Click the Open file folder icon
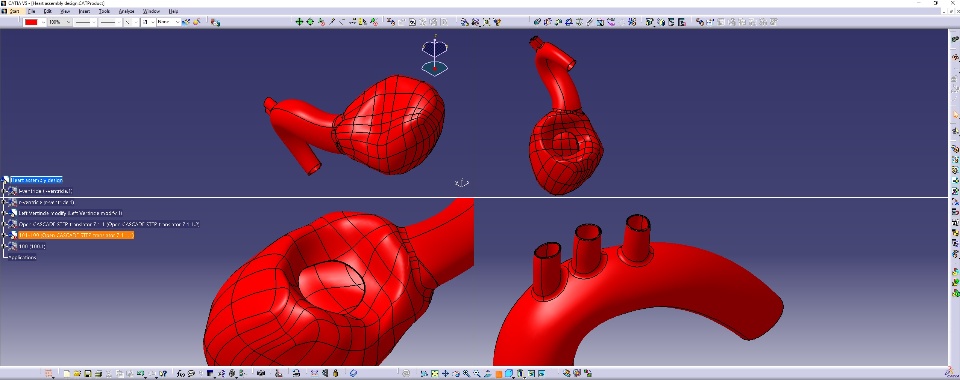The image size is (960, 380). (77, 374)
